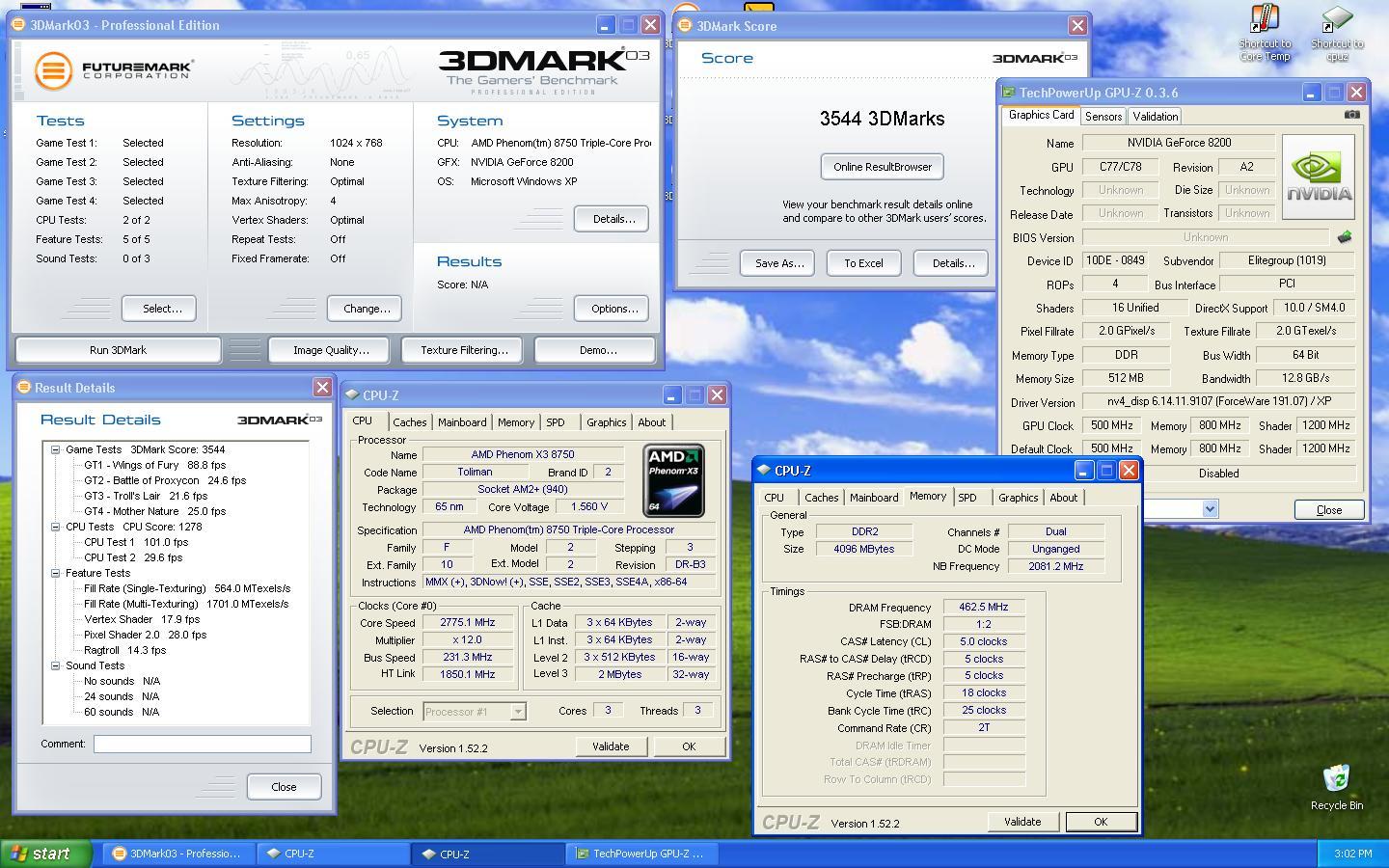Select Ragtroll result row
This screenshot has width=1389, height=868.
[x=124, y=650]
